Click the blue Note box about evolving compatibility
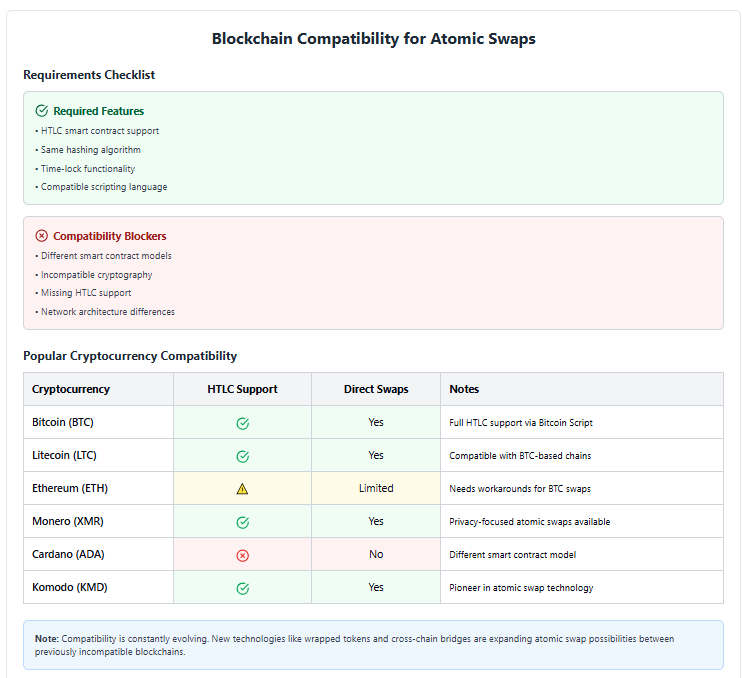 373,645
